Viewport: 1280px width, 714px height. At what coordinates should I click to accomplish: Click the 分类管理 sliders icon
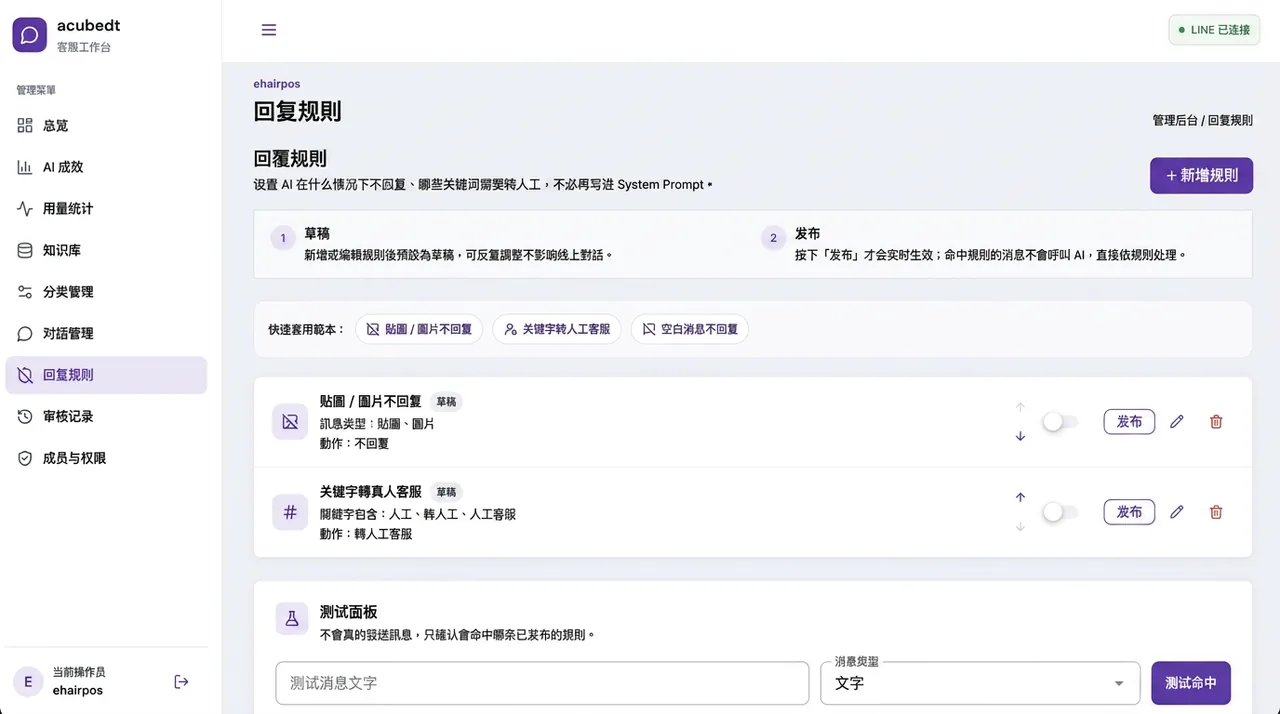click(x=25, y=292)
